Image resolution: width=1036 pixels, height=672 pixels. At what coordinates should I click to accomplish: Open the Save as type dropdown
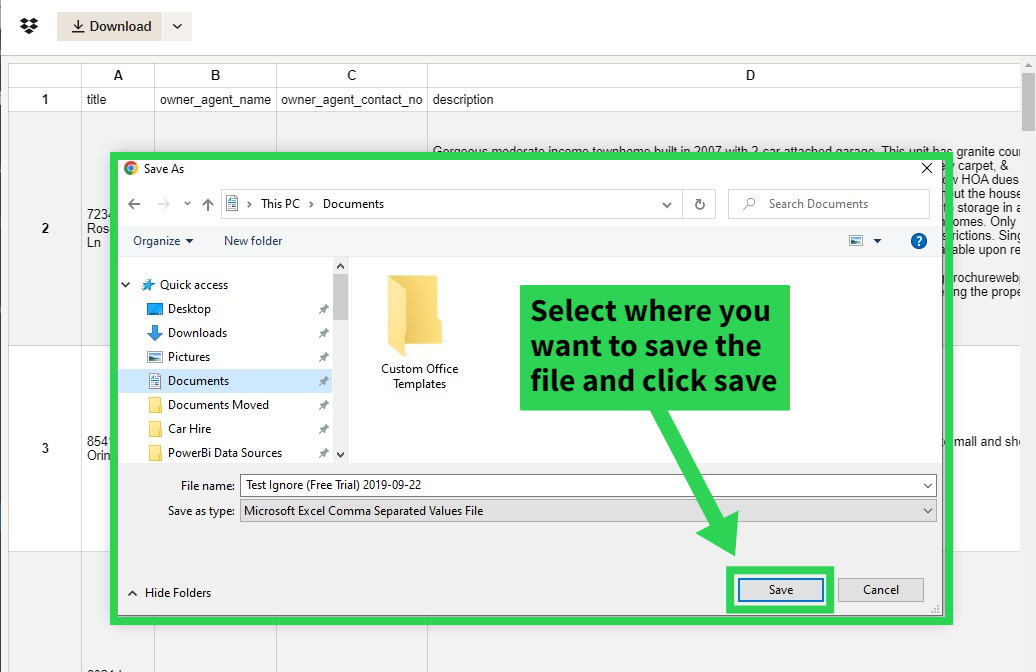588,511
